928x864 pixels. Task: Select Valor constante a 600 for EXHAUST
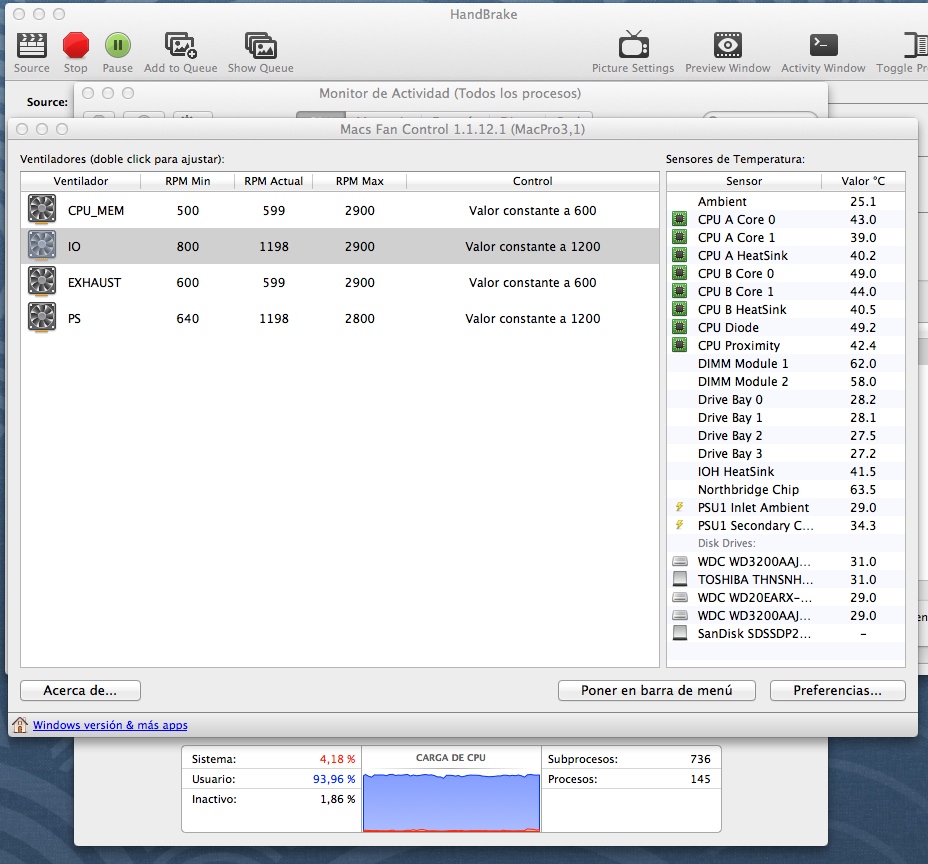coord(533,283)
